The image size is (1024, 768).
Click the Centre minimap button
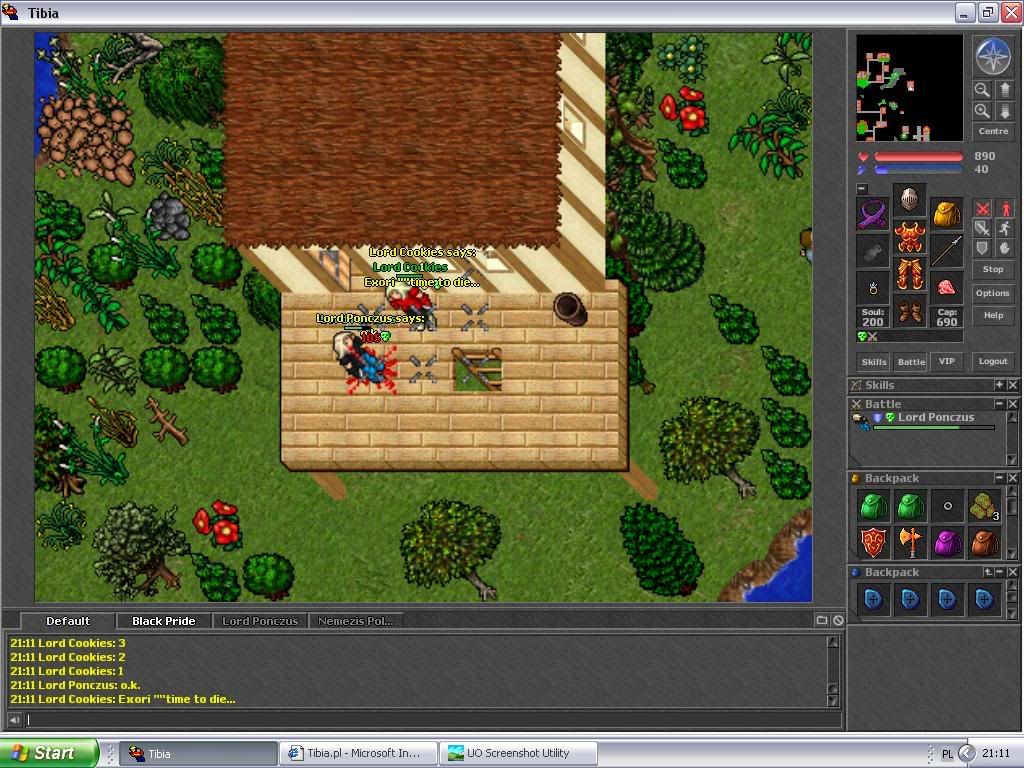[x=993, y=131]
